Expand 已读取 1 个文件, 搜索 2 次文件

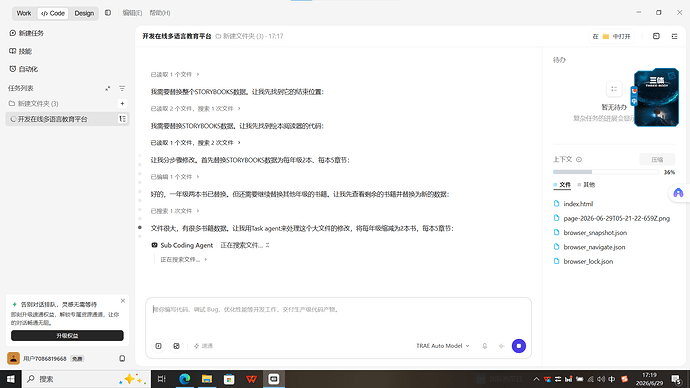[x=195, y=143]
